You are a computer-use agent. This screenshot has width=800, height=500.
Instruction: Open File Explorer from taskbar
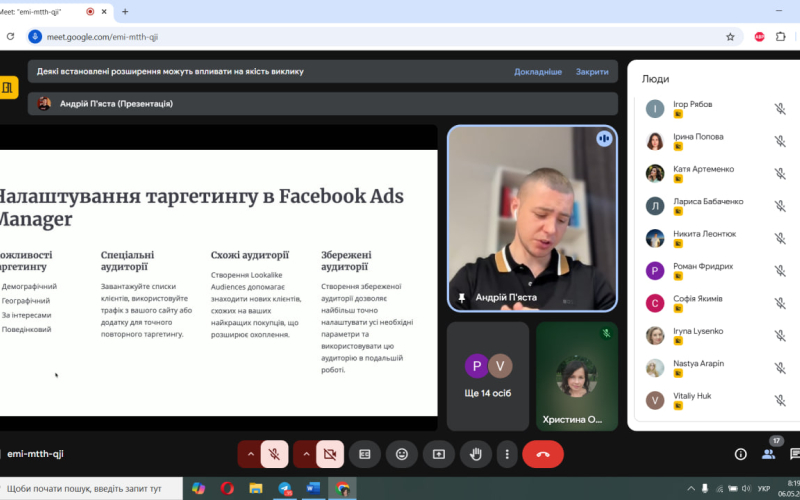coord(256,488)
